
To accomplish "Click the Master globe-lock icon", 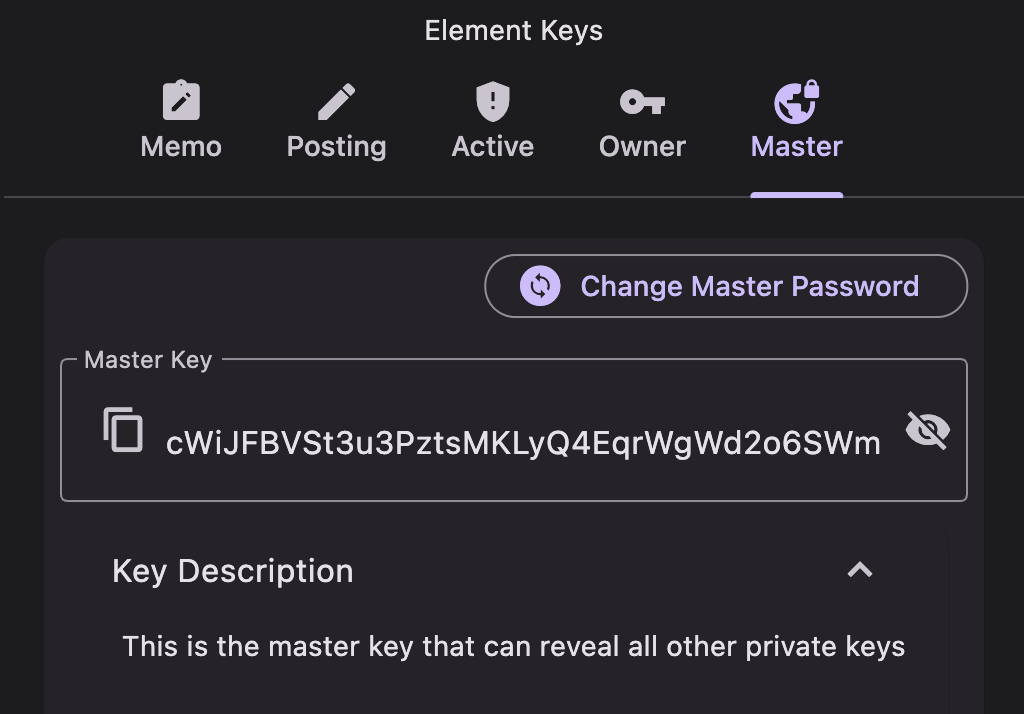I will tap(797, 101).
